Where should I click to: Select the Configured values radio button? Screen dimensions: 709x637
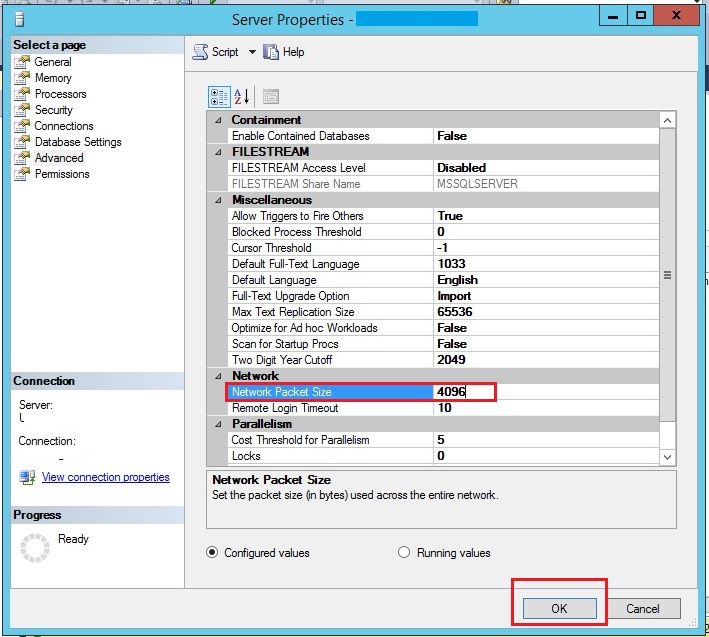tap(212, 552)
